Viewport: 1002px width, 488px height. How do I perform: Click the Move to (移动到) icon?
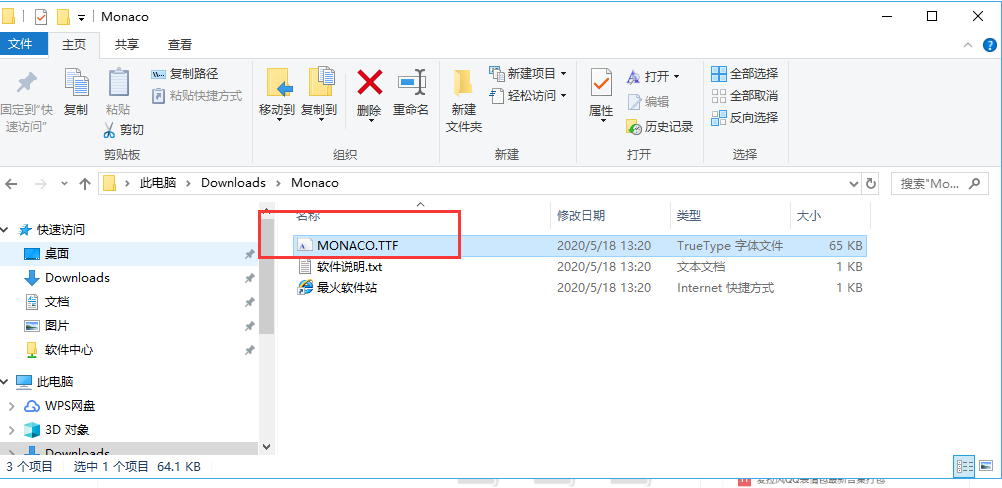[x=277, y=82]
